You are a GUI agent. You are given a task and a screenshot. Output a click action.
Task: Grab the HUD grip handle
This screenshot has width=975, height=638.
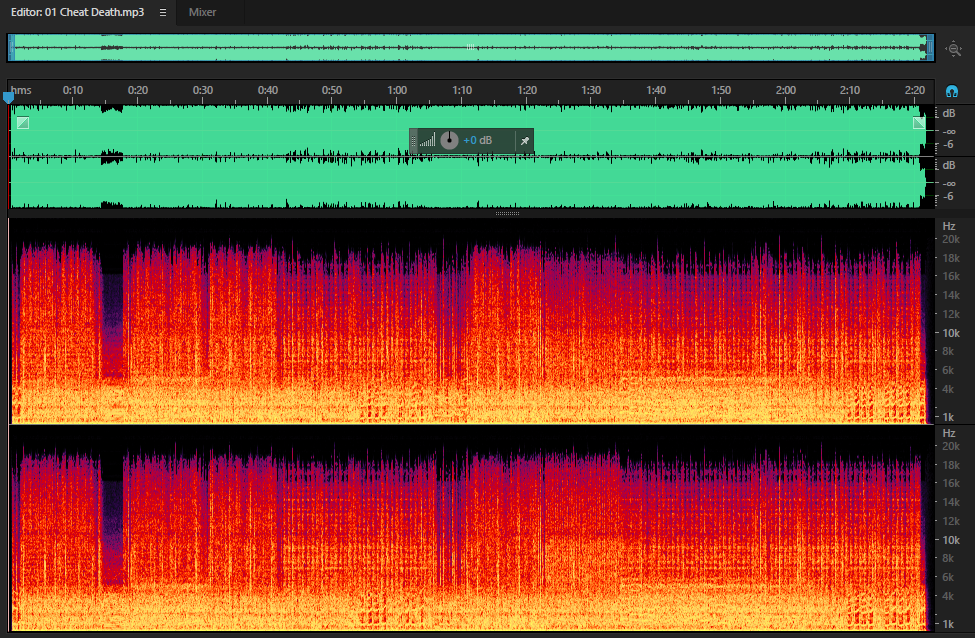click(x=414, y=141)
